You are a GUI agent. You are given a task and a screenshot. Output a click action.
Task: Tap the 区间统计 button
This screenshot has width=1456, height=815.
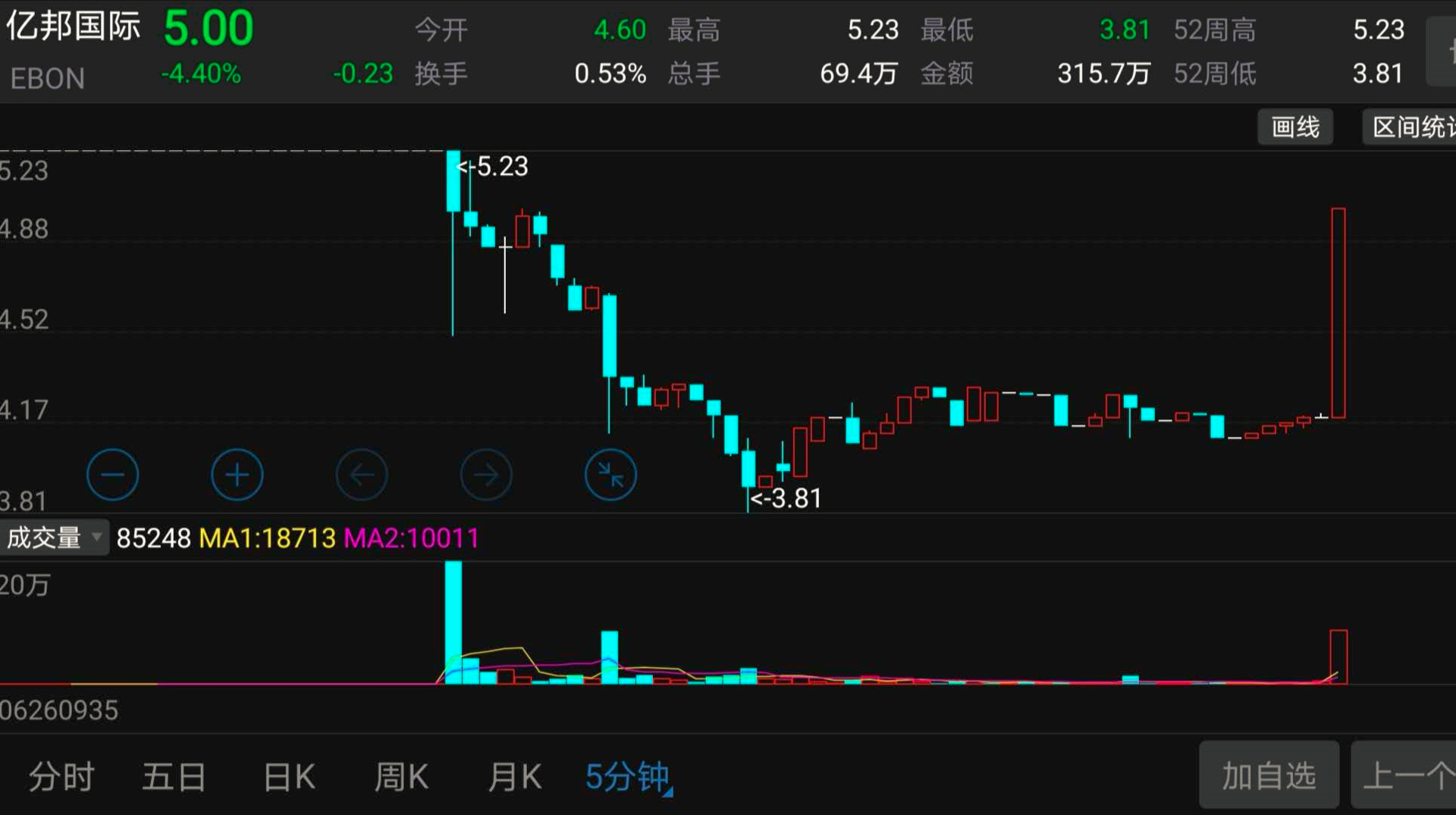[x=1409, y=127]
